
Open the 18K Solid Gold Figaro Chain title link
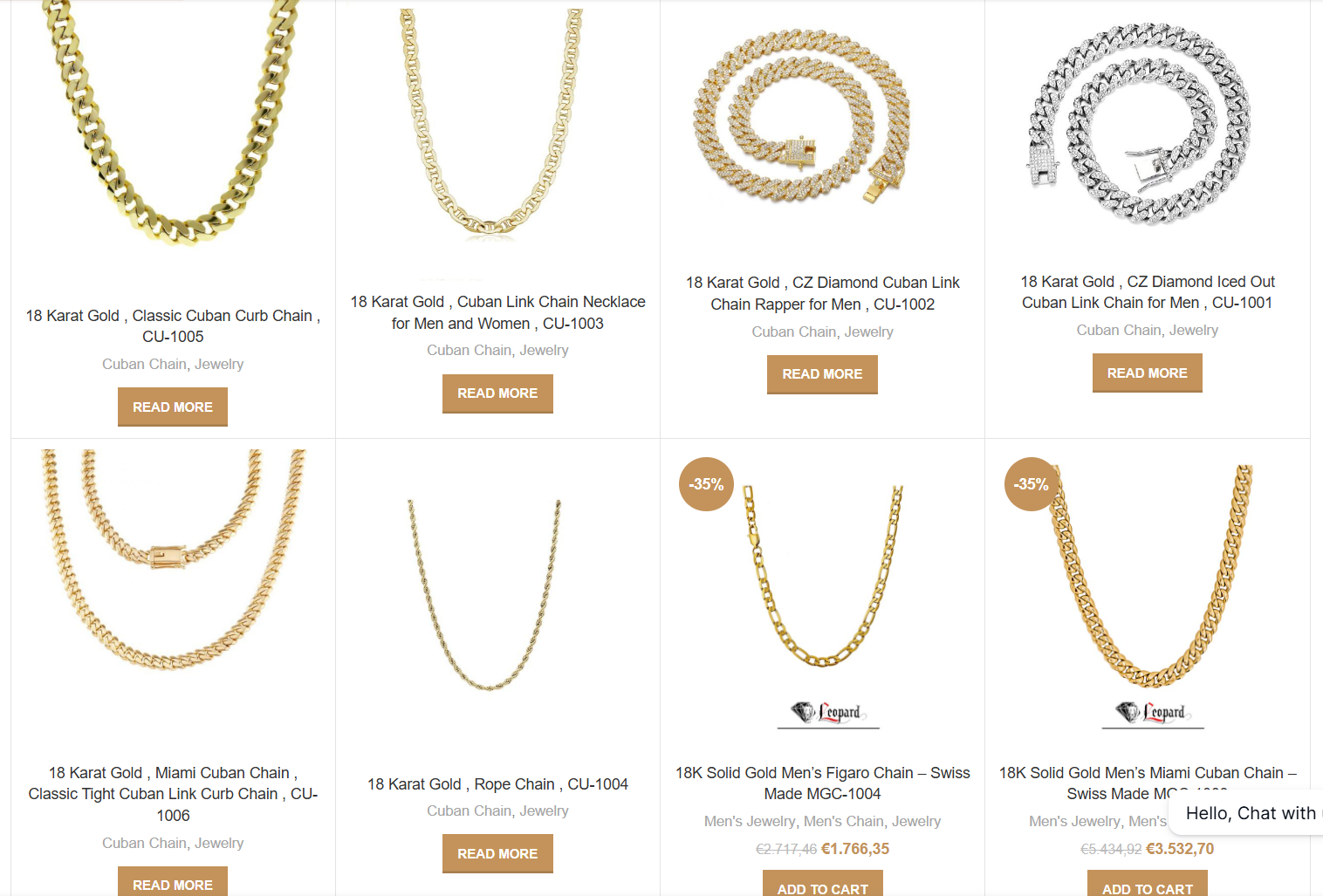tap(822, 783)
